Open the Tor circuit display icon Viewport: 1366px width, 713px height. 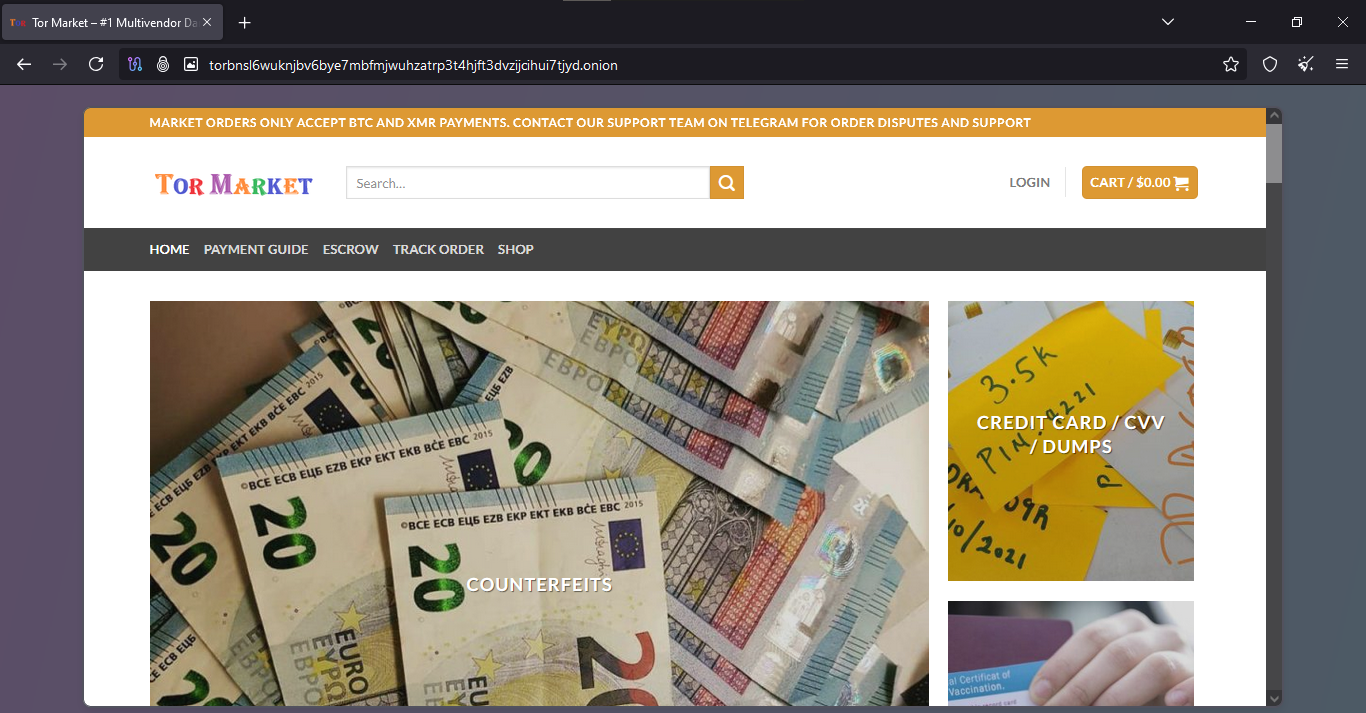pos(136,64)
